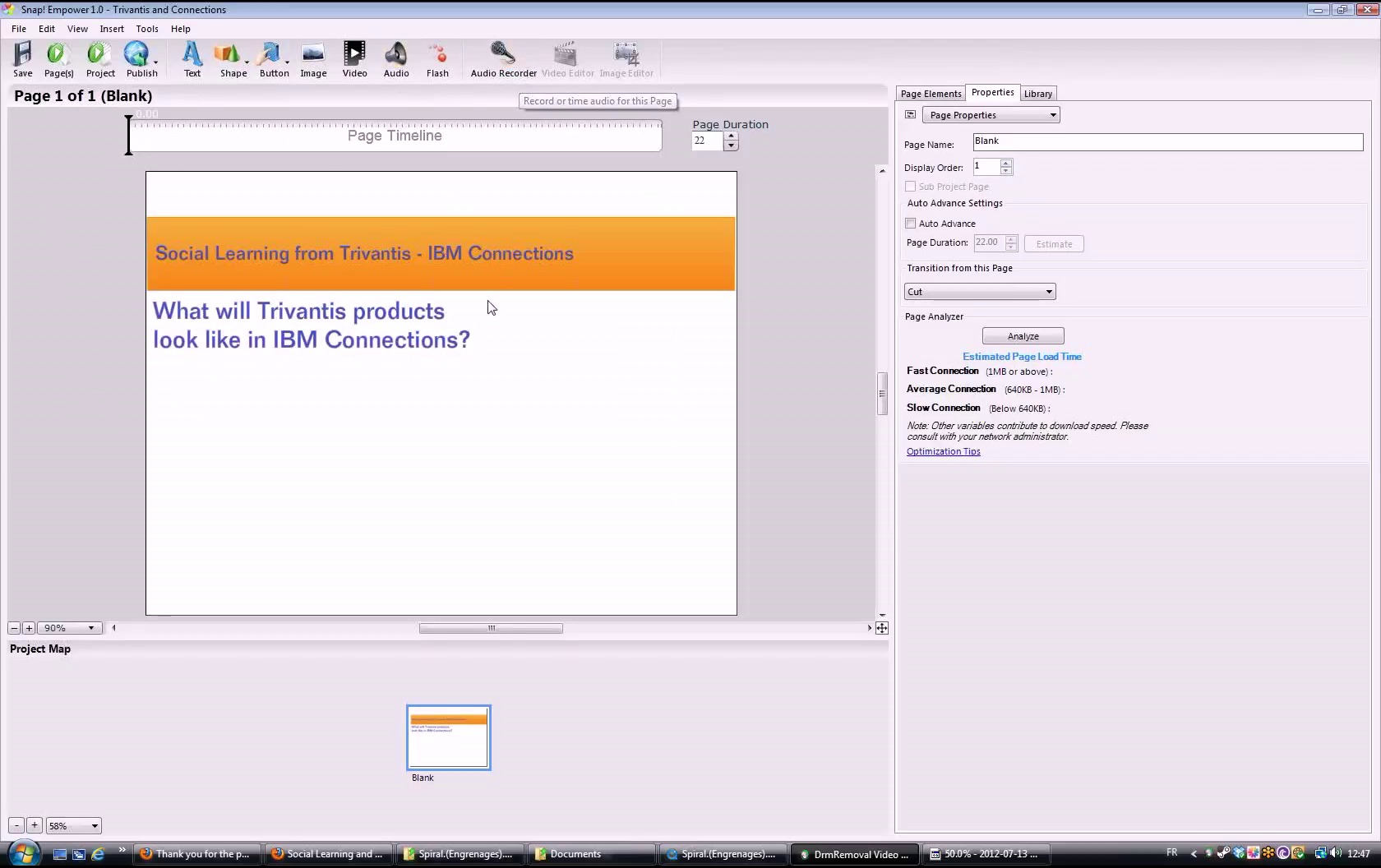Select the Properties tab
The width and height of the screenshot is (1381, 868).
pos(992,93)
